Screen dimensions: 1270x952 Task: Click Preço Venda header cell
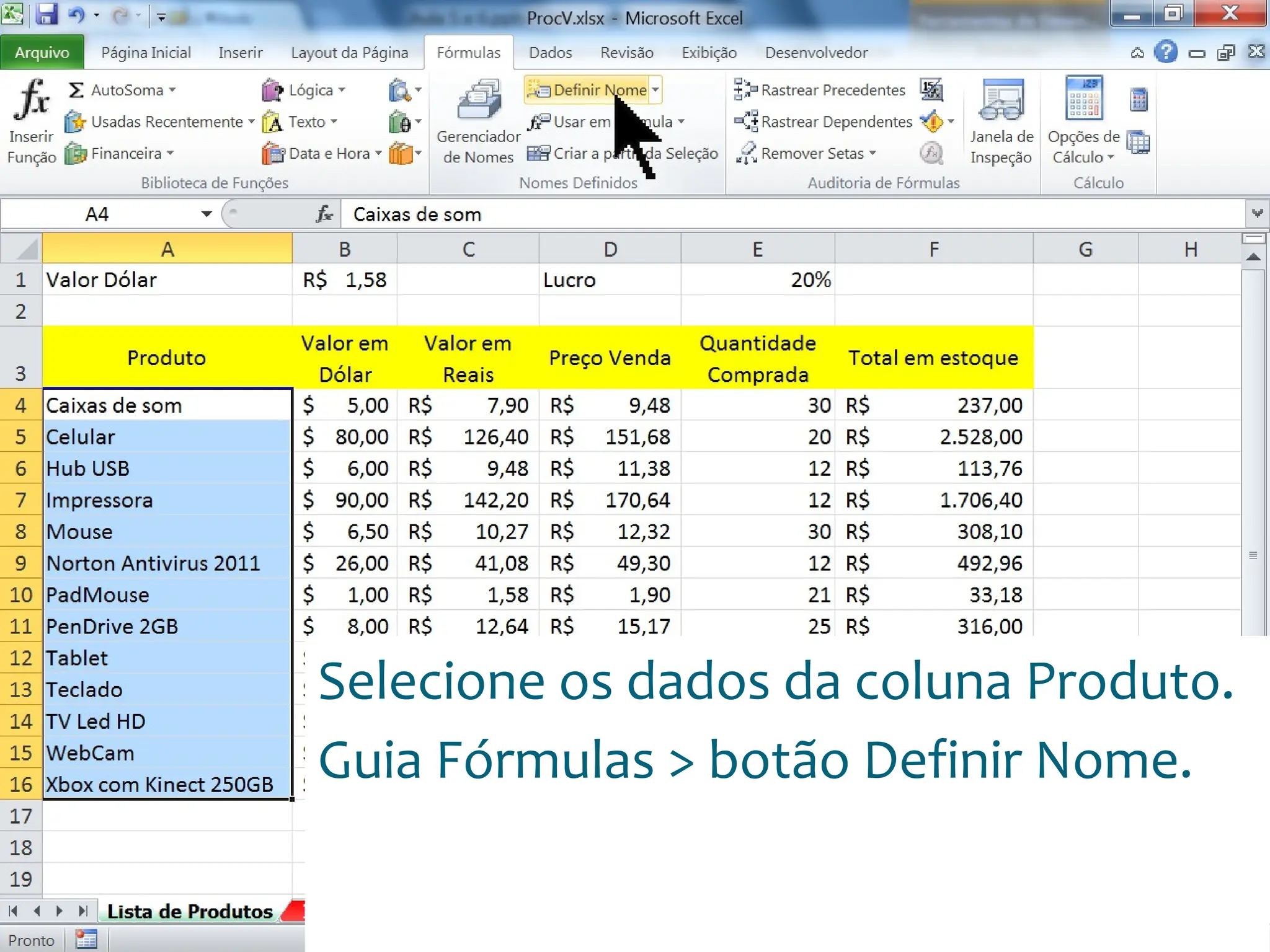610,358
